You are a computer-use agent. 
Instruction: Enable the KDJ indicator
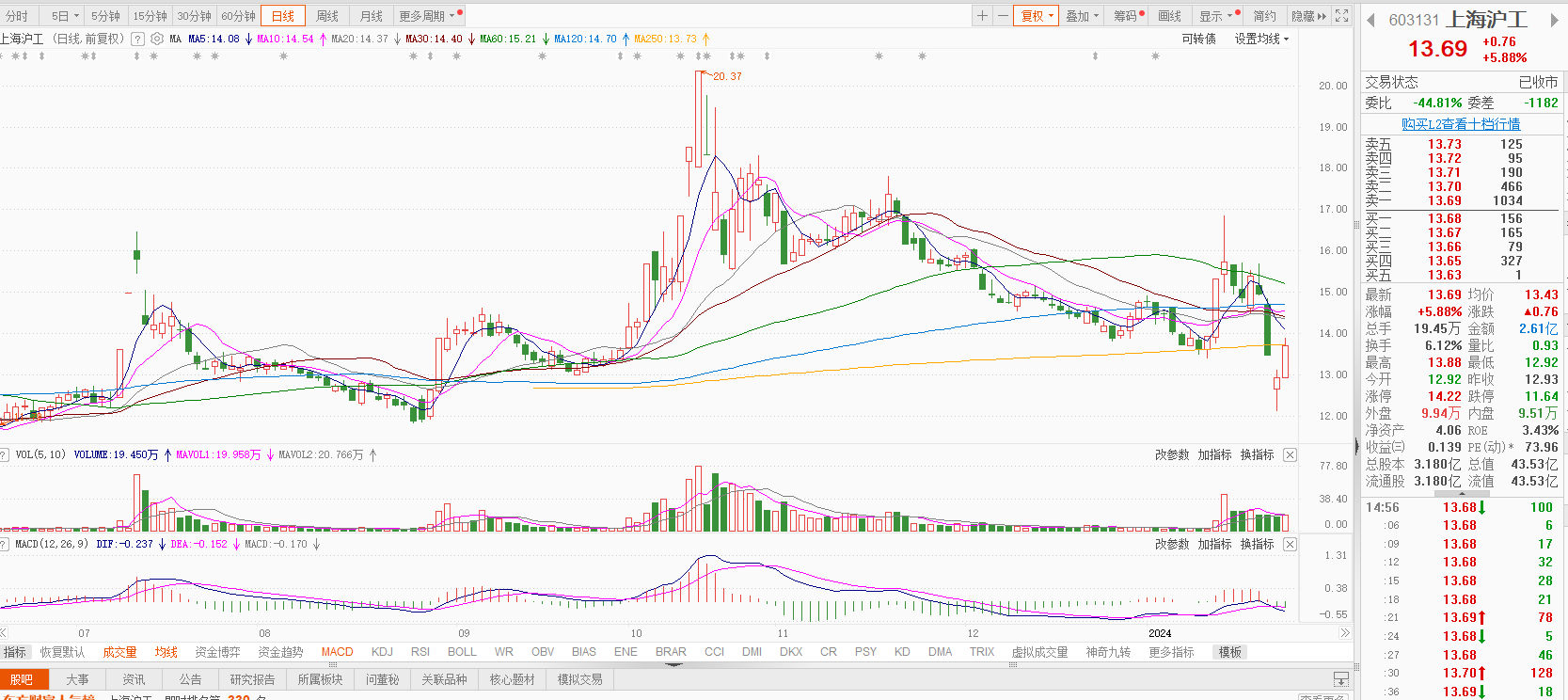pos(382,652)
